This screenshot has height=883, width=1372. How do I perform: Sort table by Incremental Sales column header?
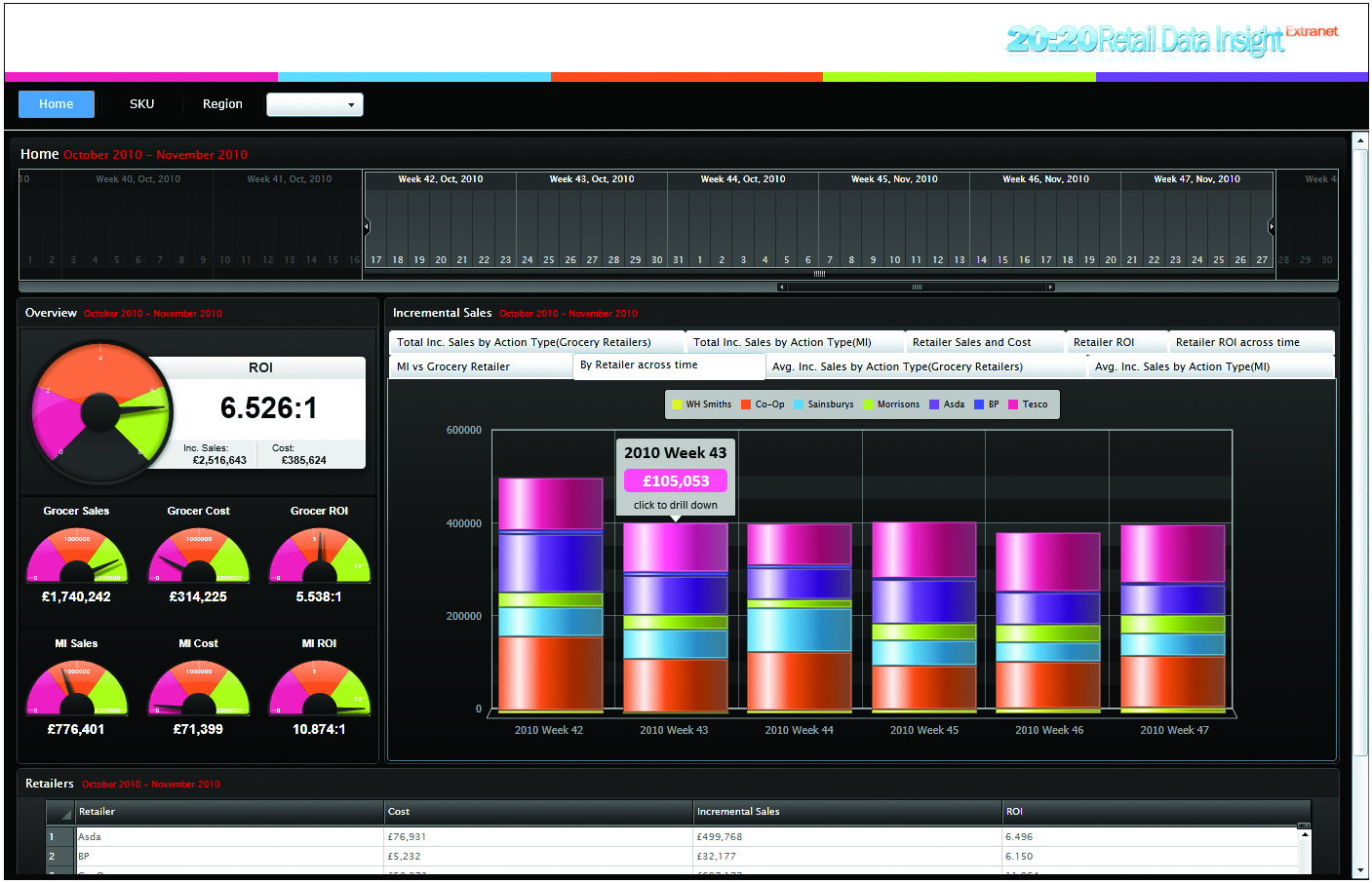848,812
